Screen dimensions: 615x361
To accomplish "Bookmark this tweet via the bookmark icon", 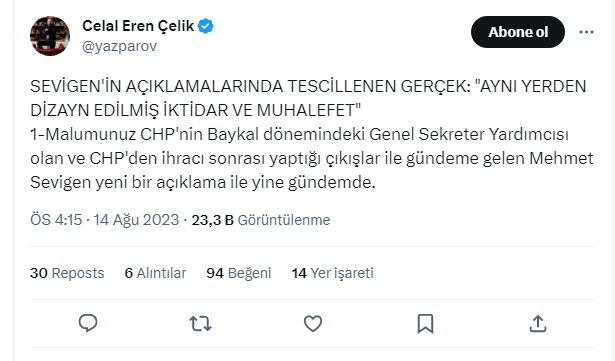I will 425,324.
